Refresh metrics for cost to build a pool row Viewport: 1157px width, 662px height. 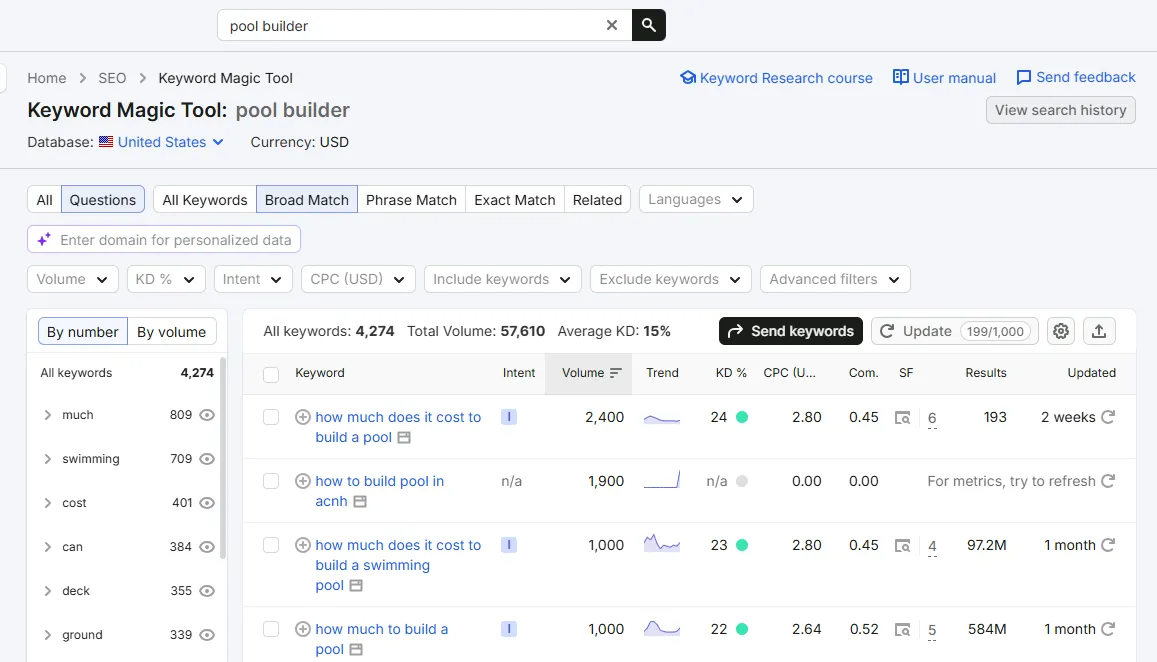[x=1108, y=417]
